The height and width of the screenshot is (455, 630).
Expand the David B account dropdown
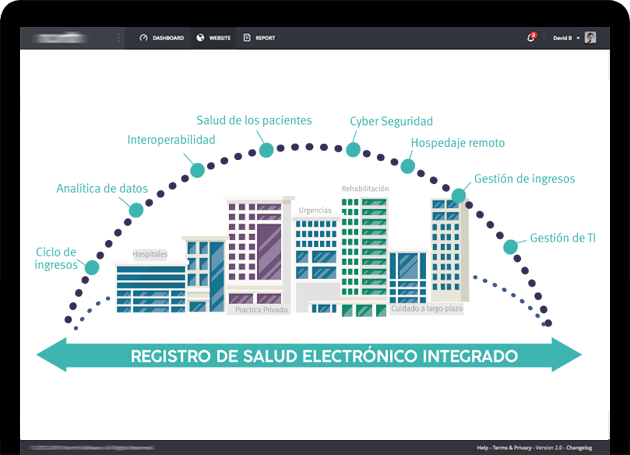[578, 38]
